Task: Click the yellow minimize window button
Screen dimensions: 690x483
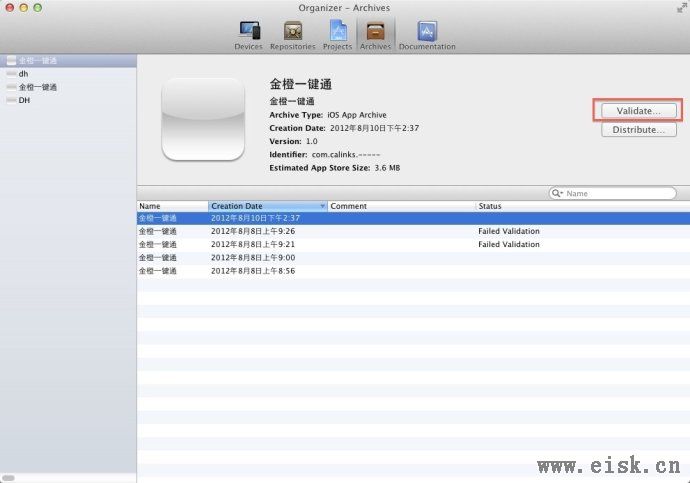Action: [24, 7]
